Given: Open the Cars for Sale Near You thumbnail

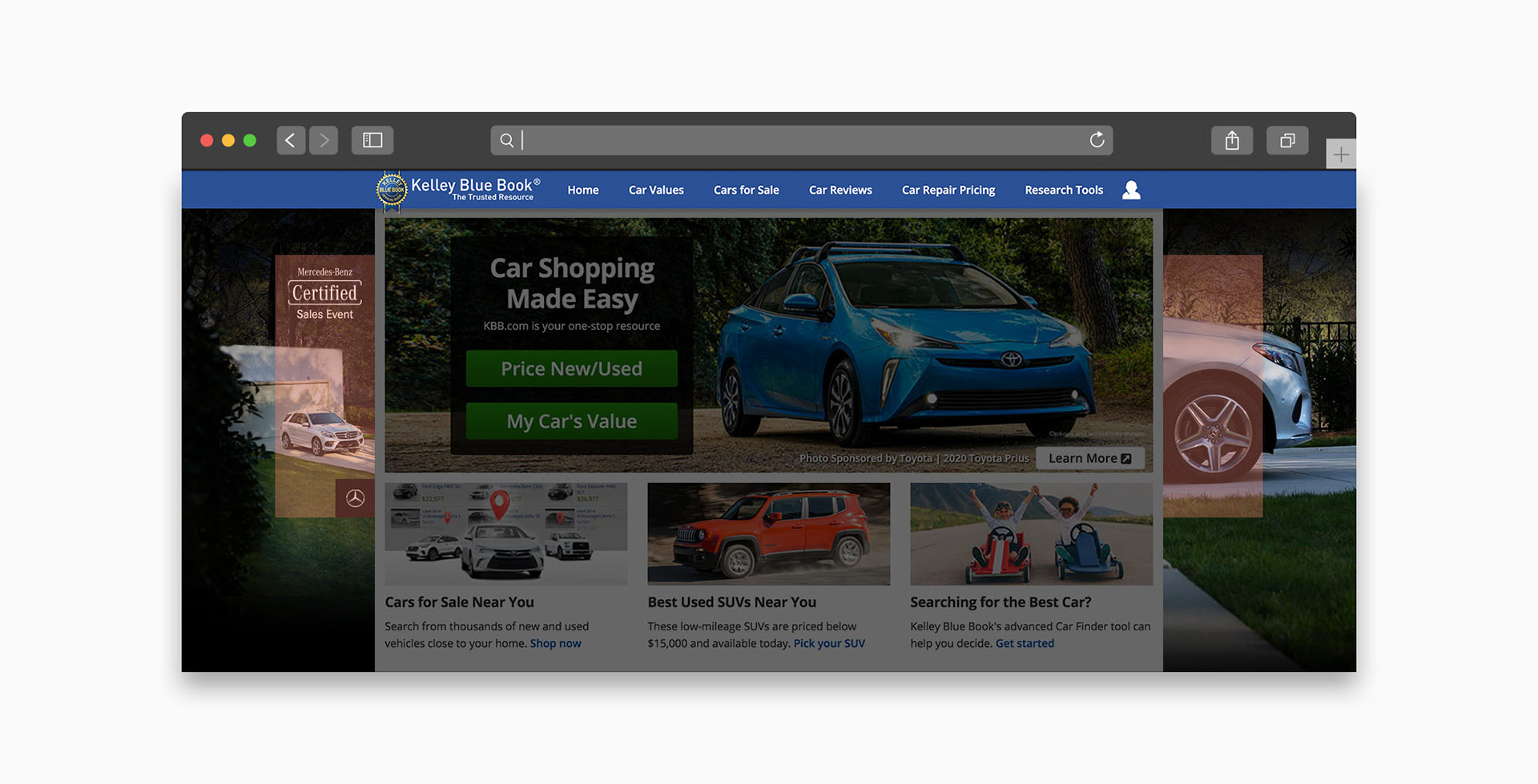Looking at the screenshot, I should click(x=506, y=533).
